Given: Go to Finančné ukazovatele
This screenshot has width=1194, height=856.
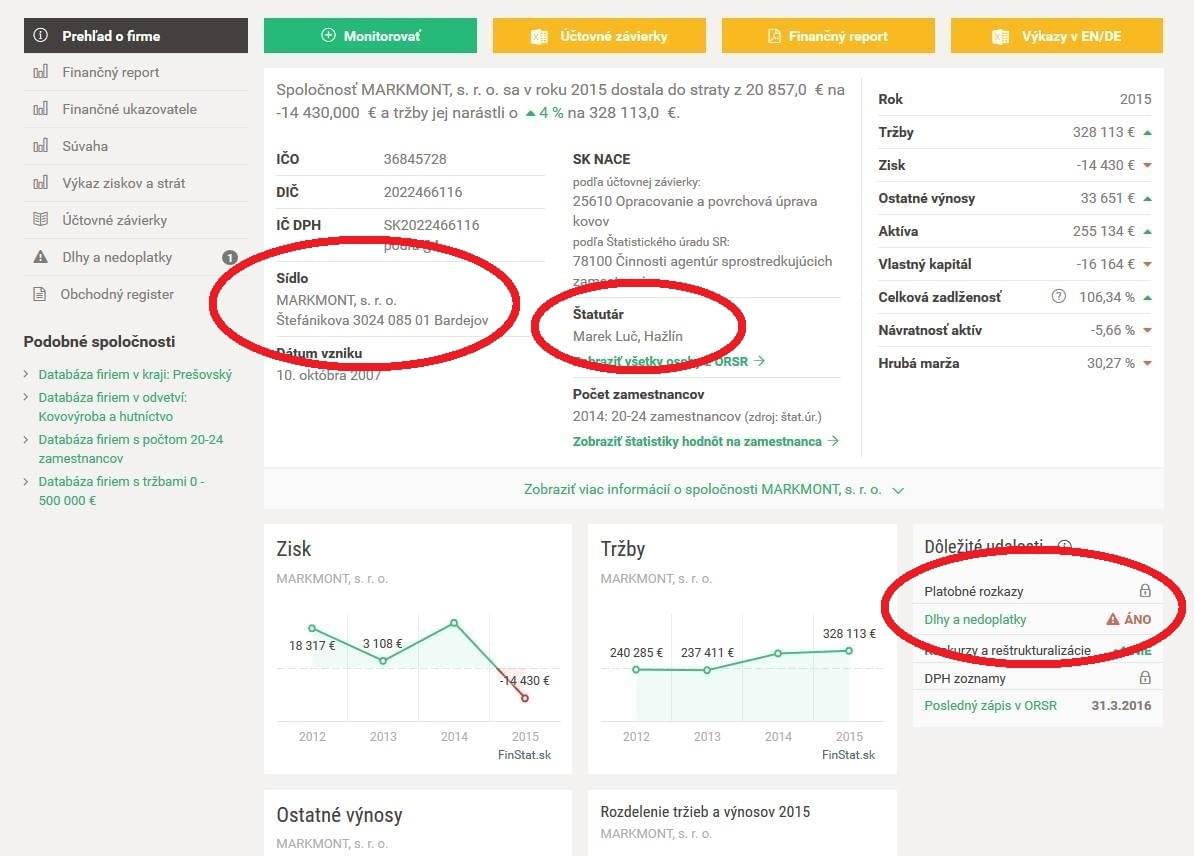Looking at the screenshot, I should [x=129, y=109].
